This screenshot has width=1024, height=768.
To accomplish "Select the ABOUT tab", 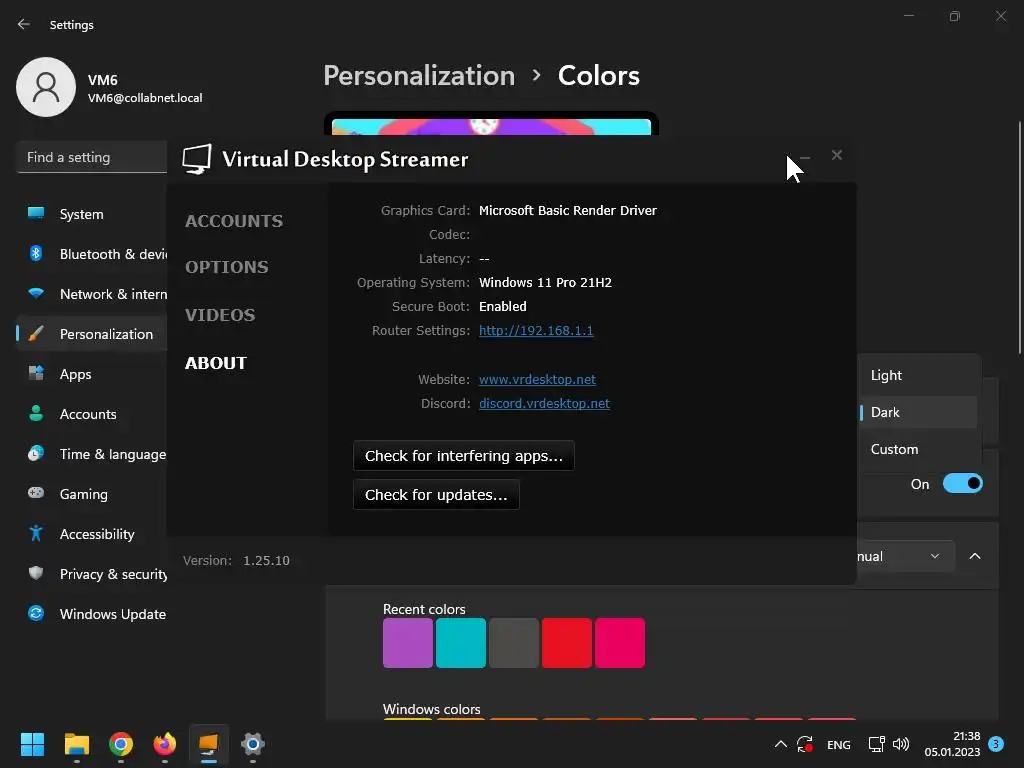I will (216, 363).
